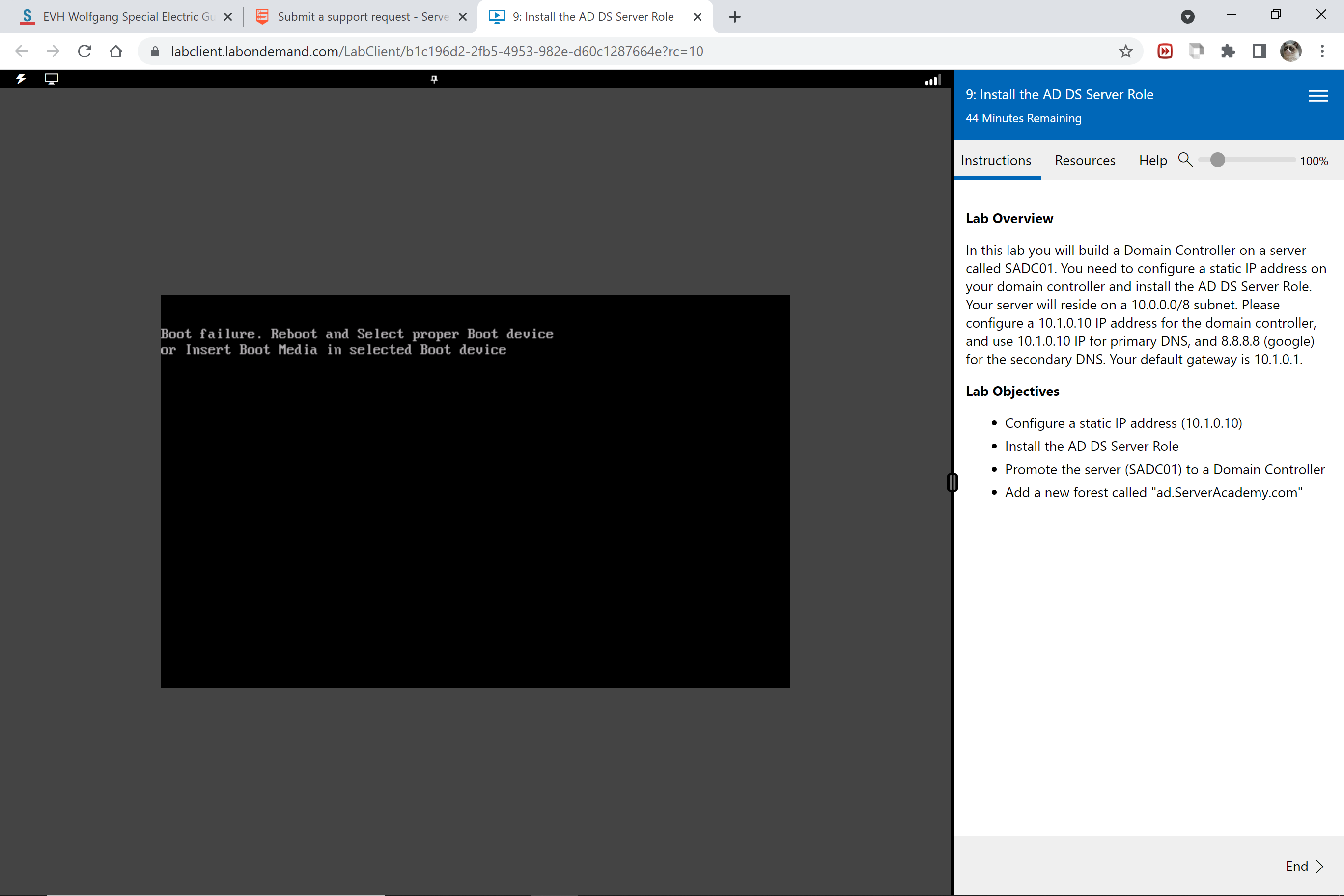Open the Help tab
Image resolution: width=1344 pixels, height=896 pixels.
1152,161
